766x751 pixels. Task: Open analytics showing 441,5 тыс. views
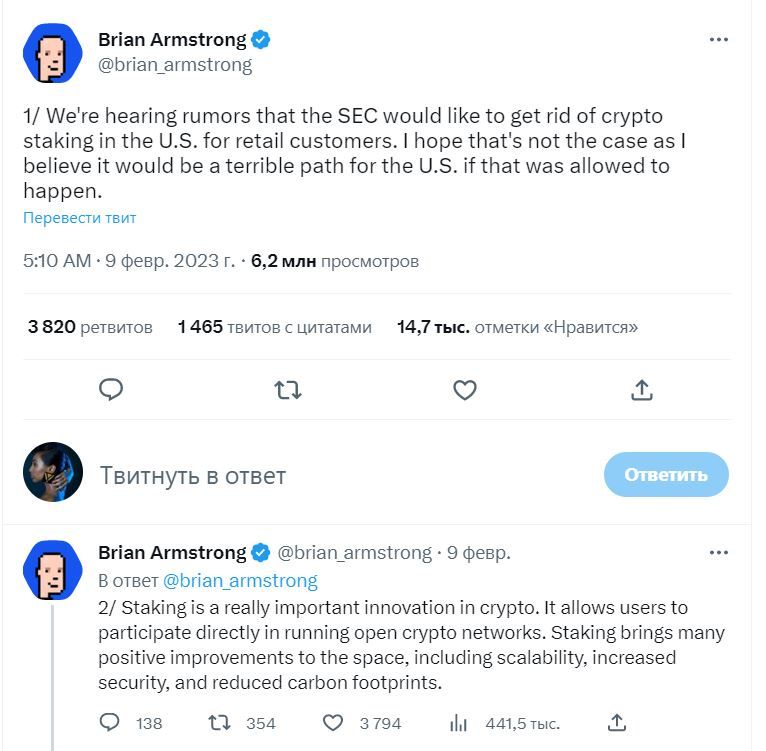coord(459,722)
